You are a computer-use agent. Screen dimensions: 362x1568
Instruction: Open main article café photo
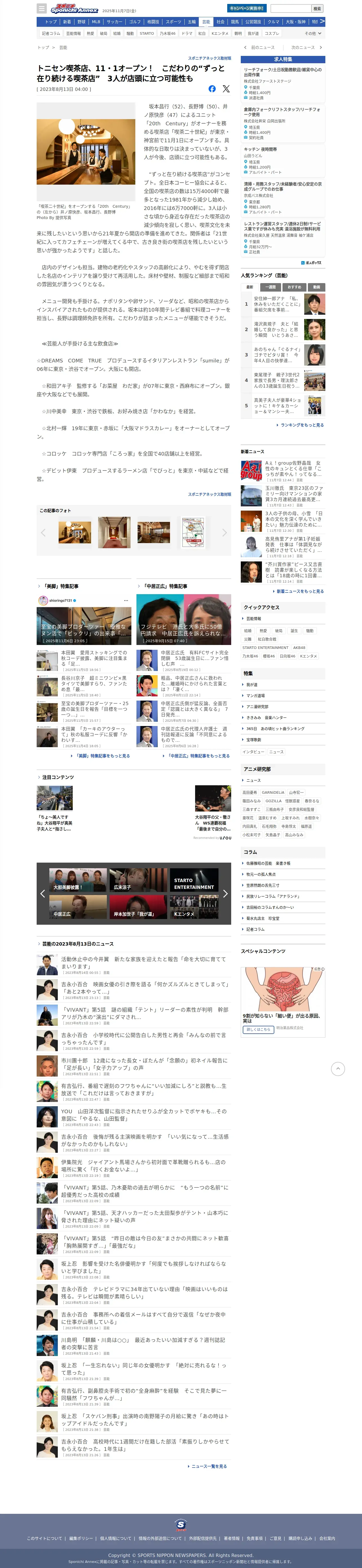pos(86,152)
